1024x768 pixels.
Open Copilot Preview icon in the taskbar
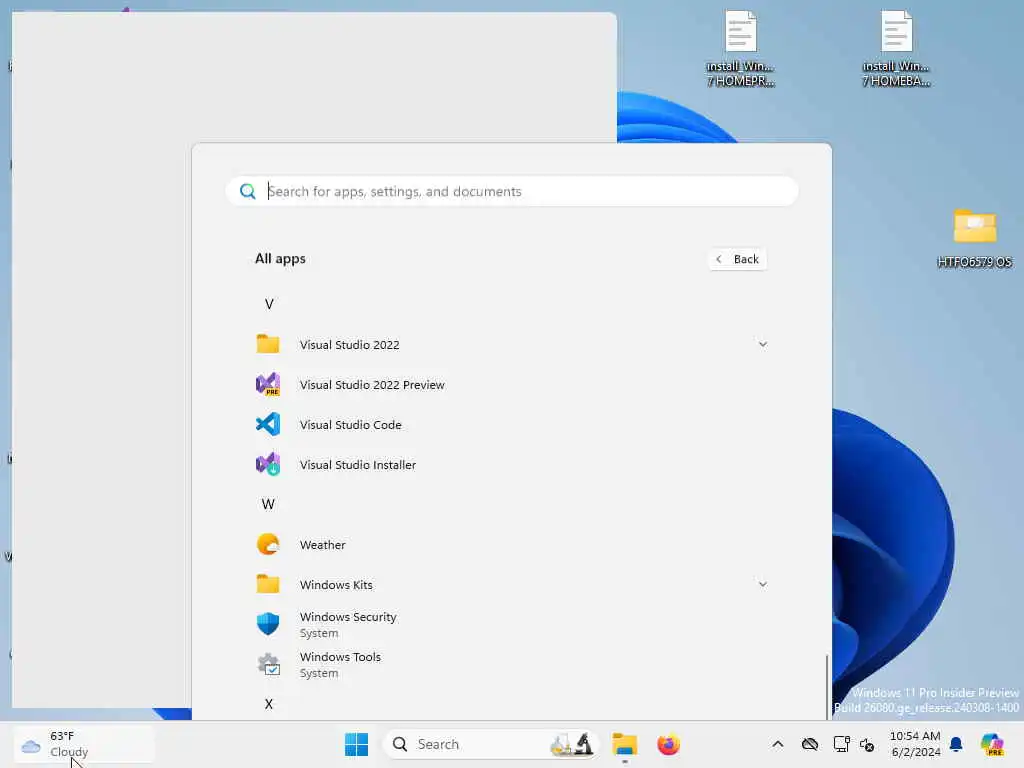(x=992, y=744)
